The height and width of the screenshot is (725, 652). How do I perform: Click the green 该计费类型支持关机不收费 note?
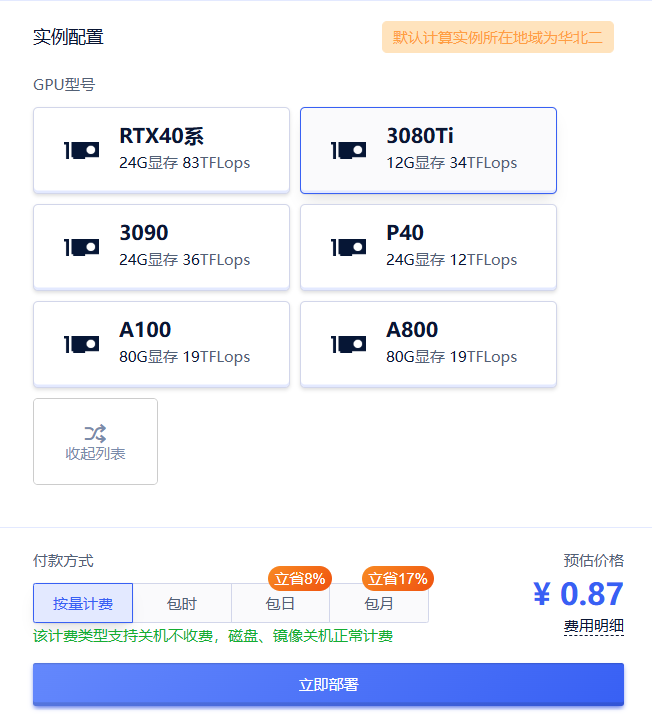pyautogui.click(x=213, y=636)
